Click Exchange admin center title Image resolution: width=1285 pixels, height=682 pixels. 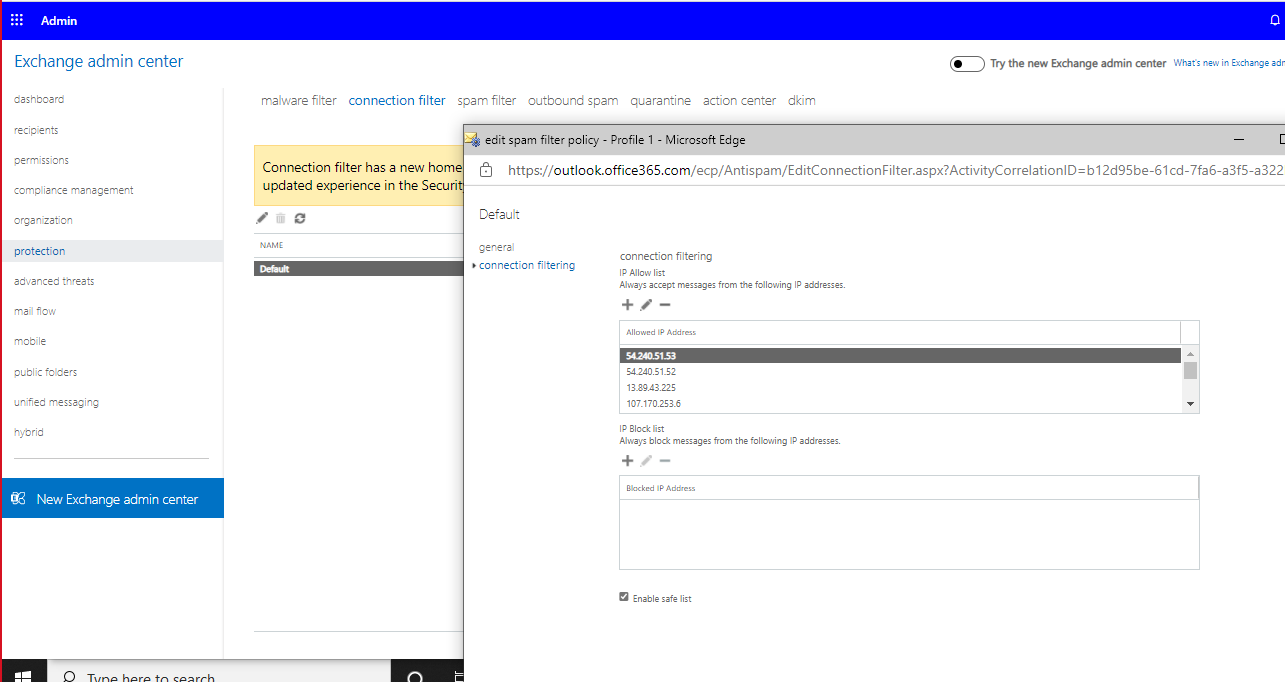[x=99, y=61]
